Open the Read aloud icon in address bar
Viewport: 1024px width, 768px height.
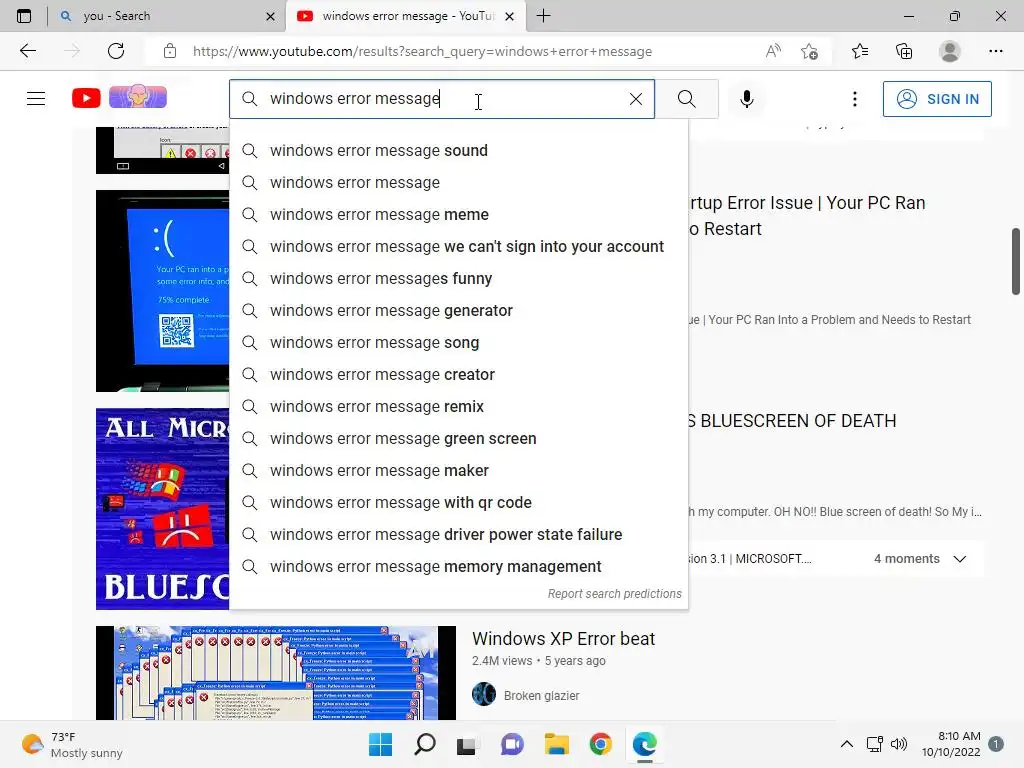(773, 51)
